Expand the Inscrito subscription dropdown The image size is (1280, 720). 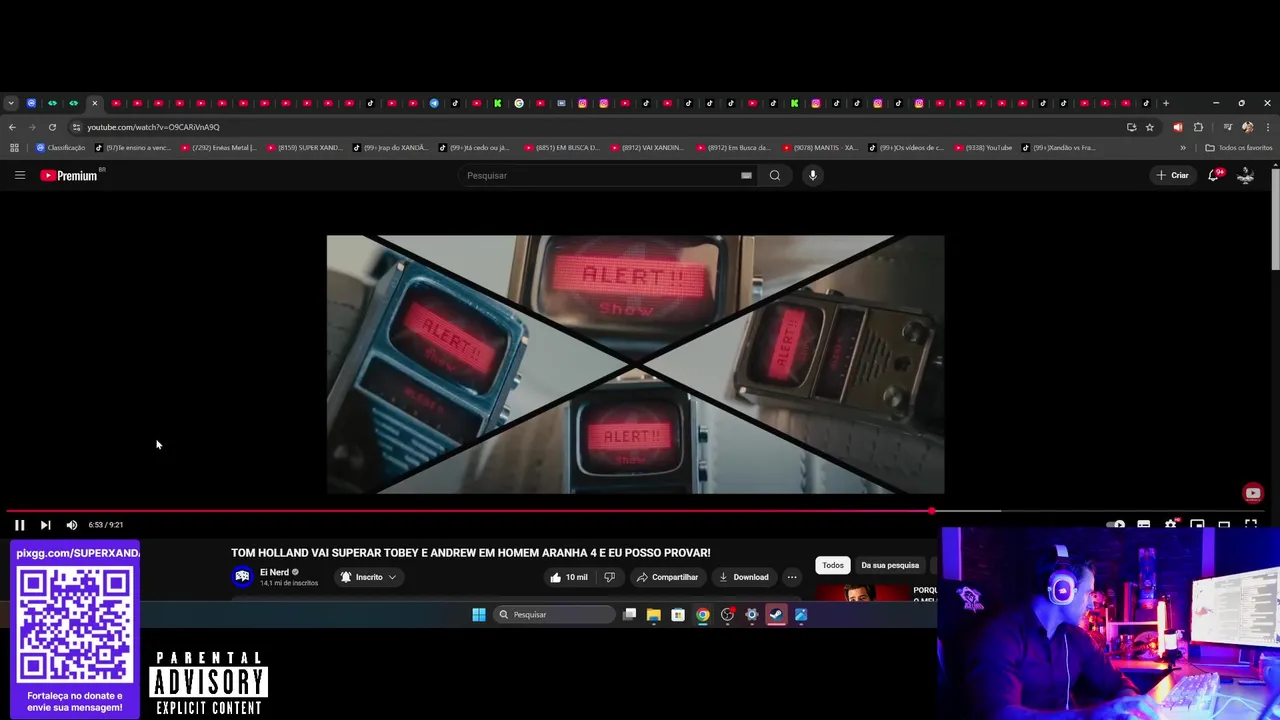(368, 577)
